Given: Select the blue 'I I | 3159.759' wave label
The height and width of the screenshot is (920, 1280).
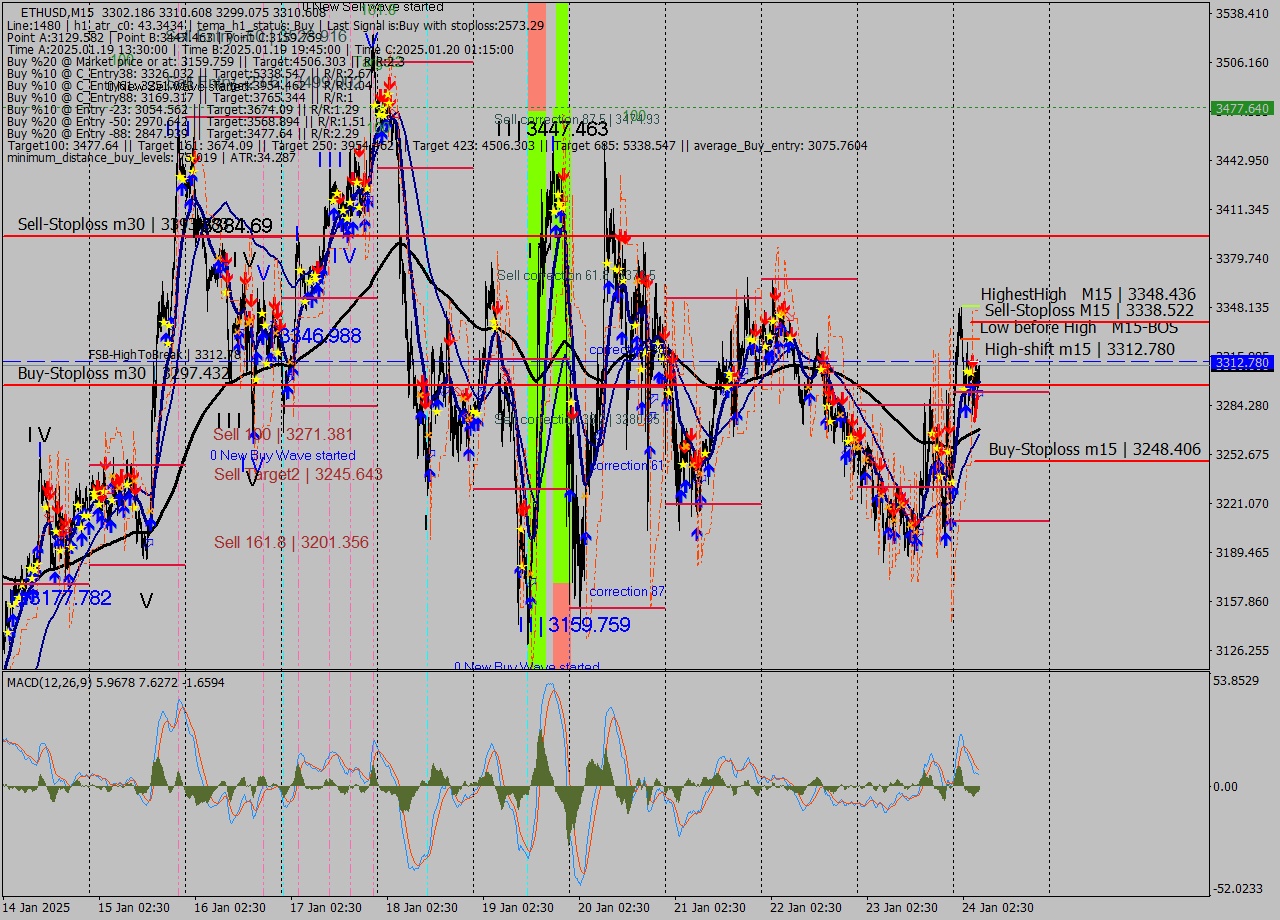Looking at the screenshot, I should tap(574, 625).
